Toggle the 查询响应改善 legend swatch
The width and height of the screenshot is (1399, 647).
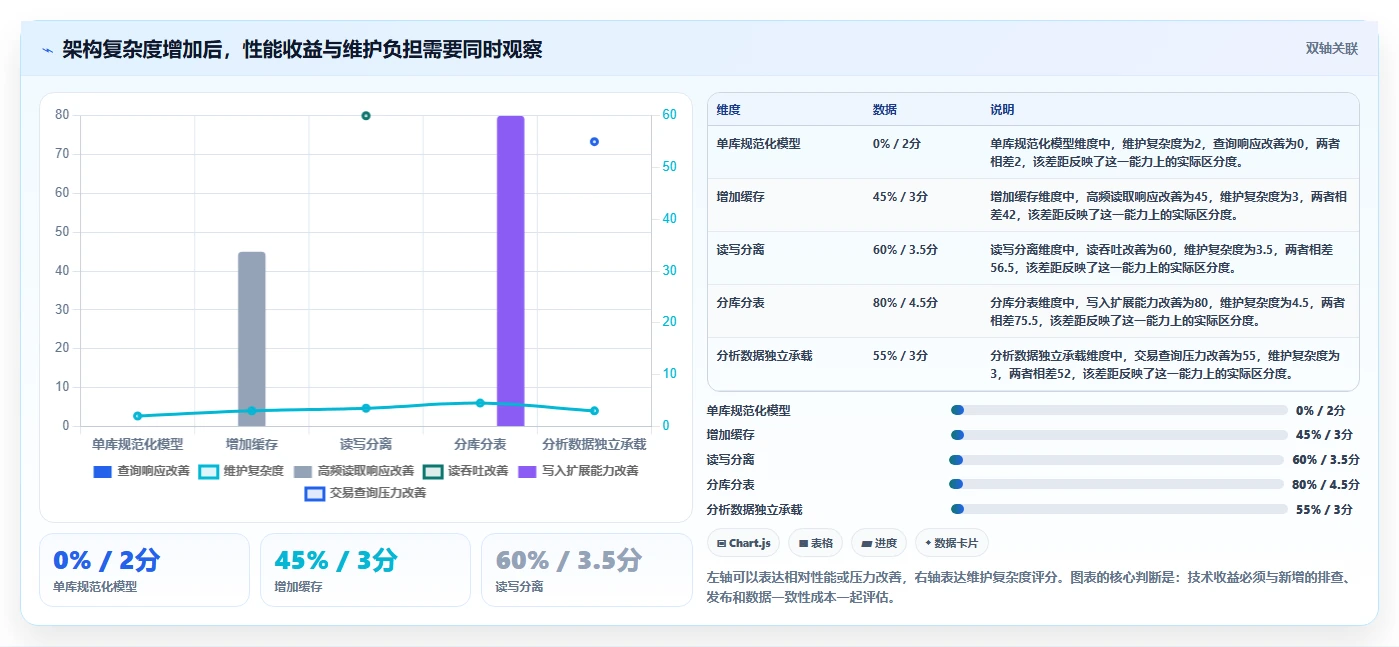(102, 471)
